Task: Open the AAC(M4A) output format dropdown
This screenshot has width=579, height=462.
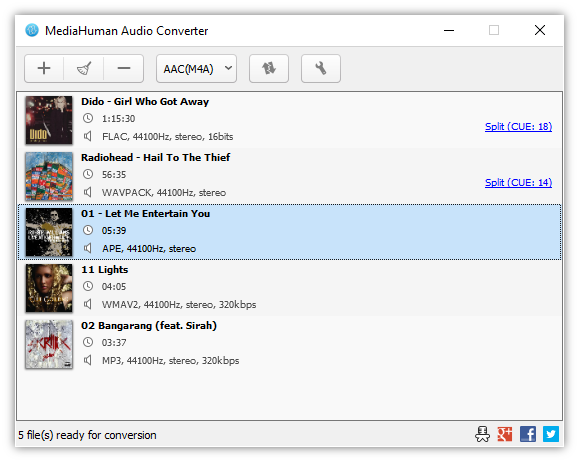Action: pyautogui.click(x=196, y=69)
